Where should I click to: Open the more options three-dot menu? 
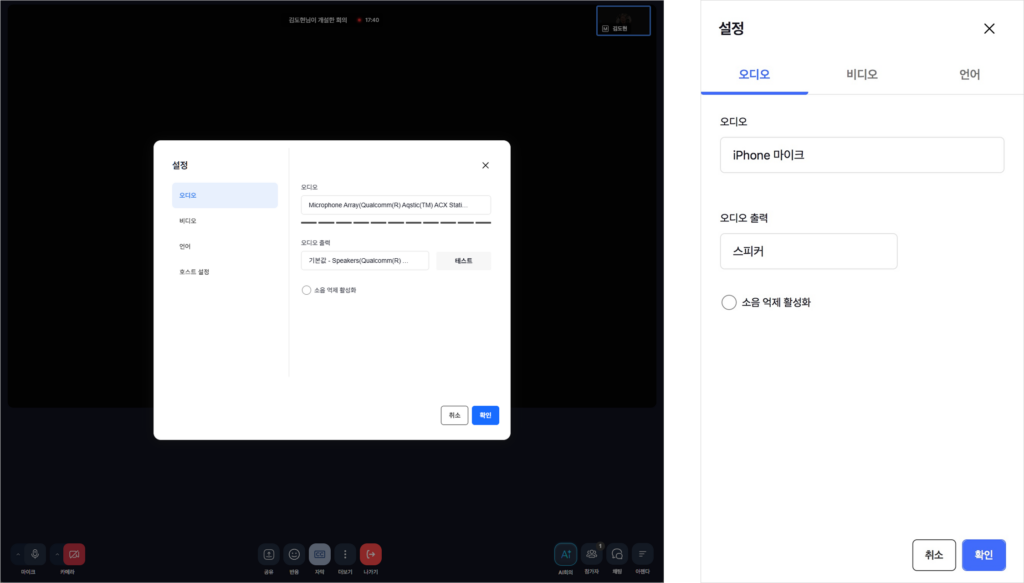[x=345, y=554]
